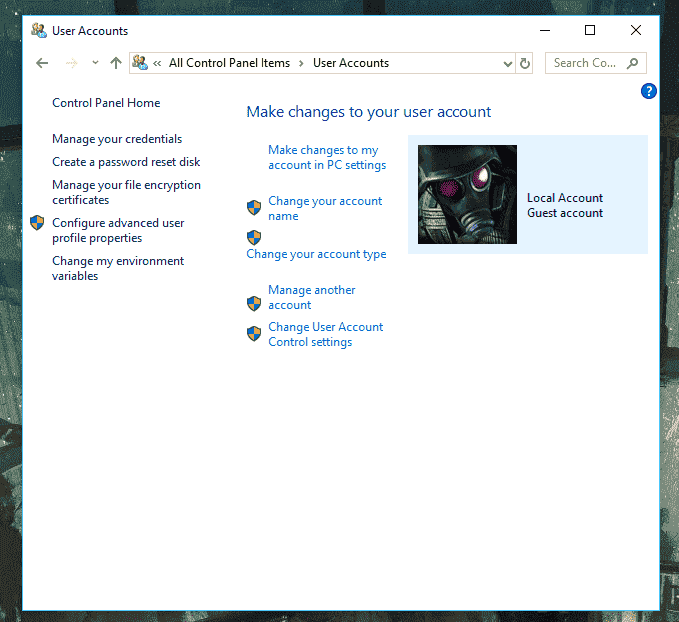The height and width of the screenshot is (622, 679).
Task: Click the User Accounts address bar icon
Action: point(140,63)
